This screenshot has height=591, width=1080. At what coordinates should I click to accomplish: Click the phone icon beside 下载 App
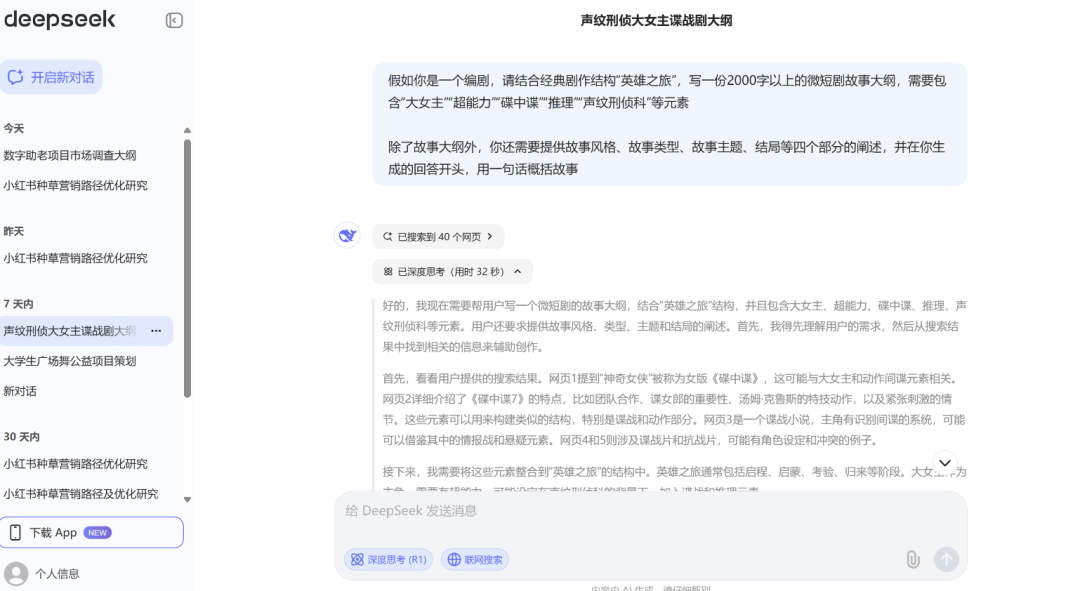tap(15, 532)
